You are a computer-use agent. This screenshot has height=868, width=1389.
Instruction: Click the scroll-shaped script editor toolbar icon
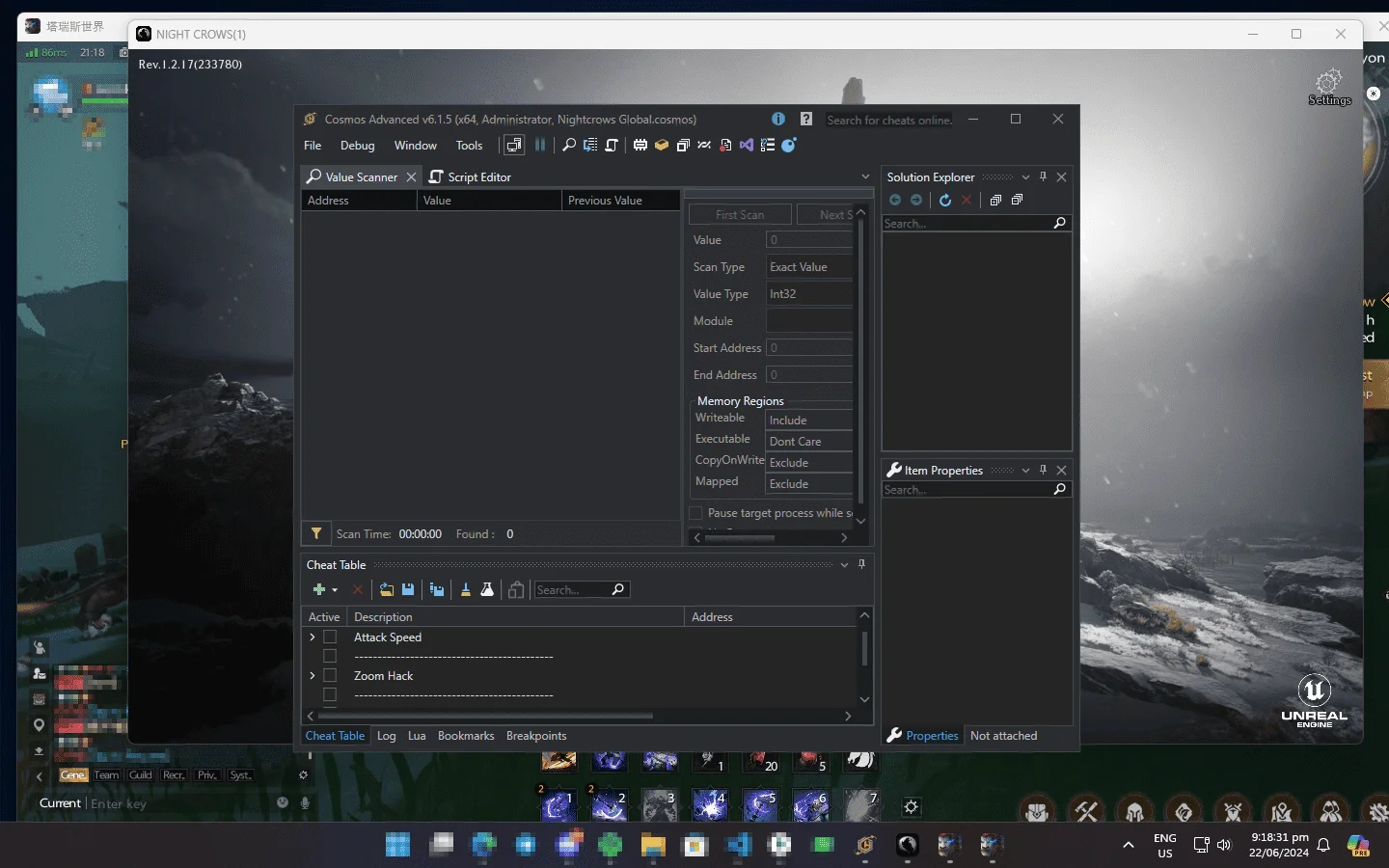[612, 146]
